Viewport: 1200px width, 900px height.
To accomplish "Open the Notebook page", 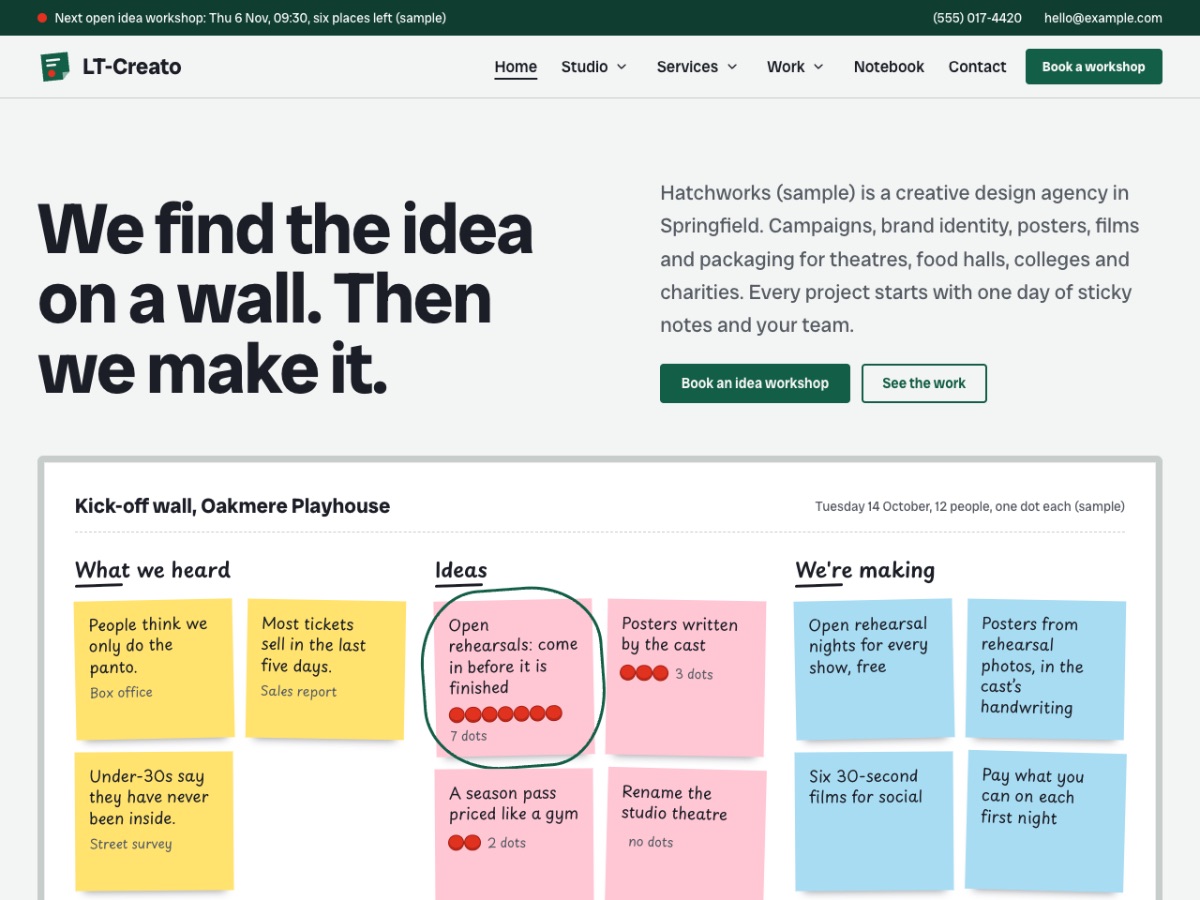I will [x=889, y=67].
